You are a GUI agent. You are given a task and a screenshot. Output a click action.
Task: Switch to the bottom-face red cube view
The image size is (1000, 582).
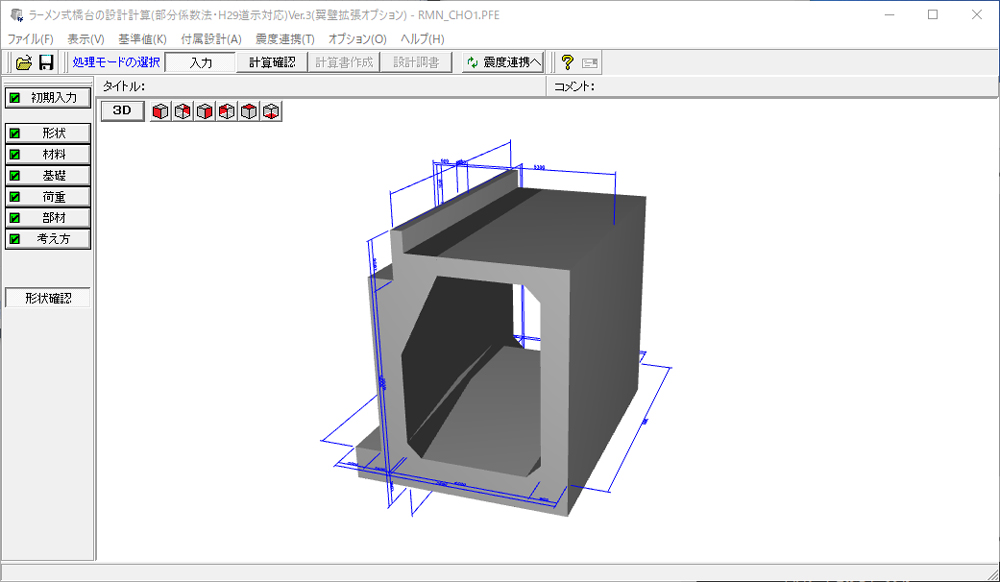[270, 111]
